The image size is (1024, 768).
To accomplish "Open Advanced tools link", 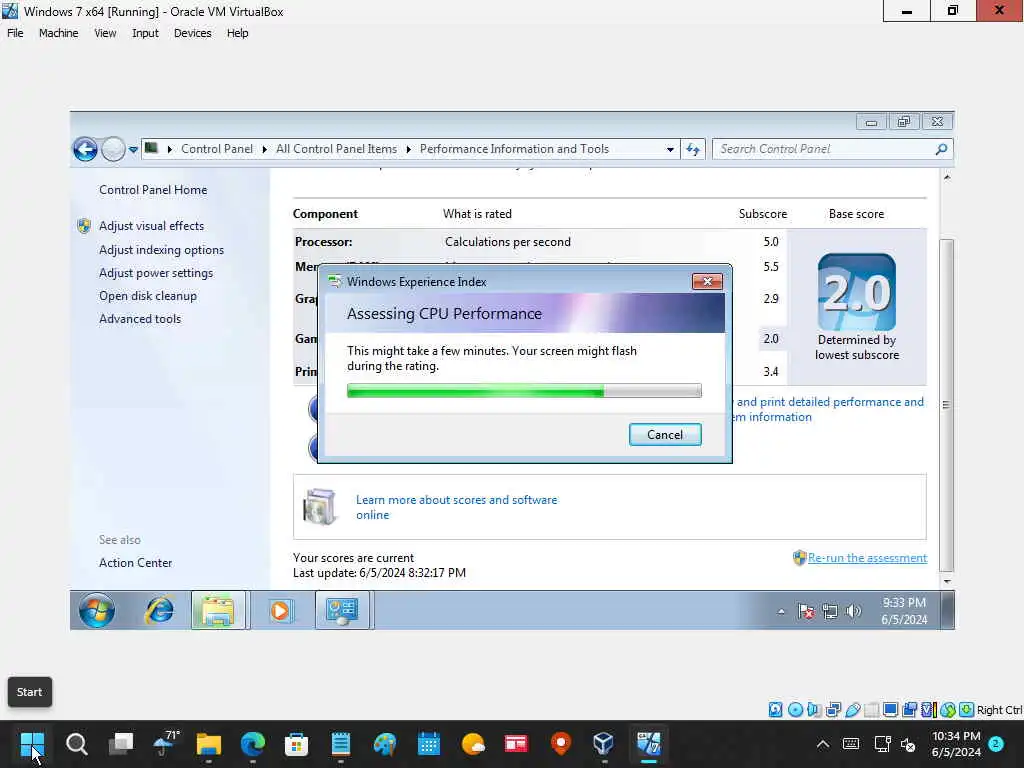I will (140, 319).
